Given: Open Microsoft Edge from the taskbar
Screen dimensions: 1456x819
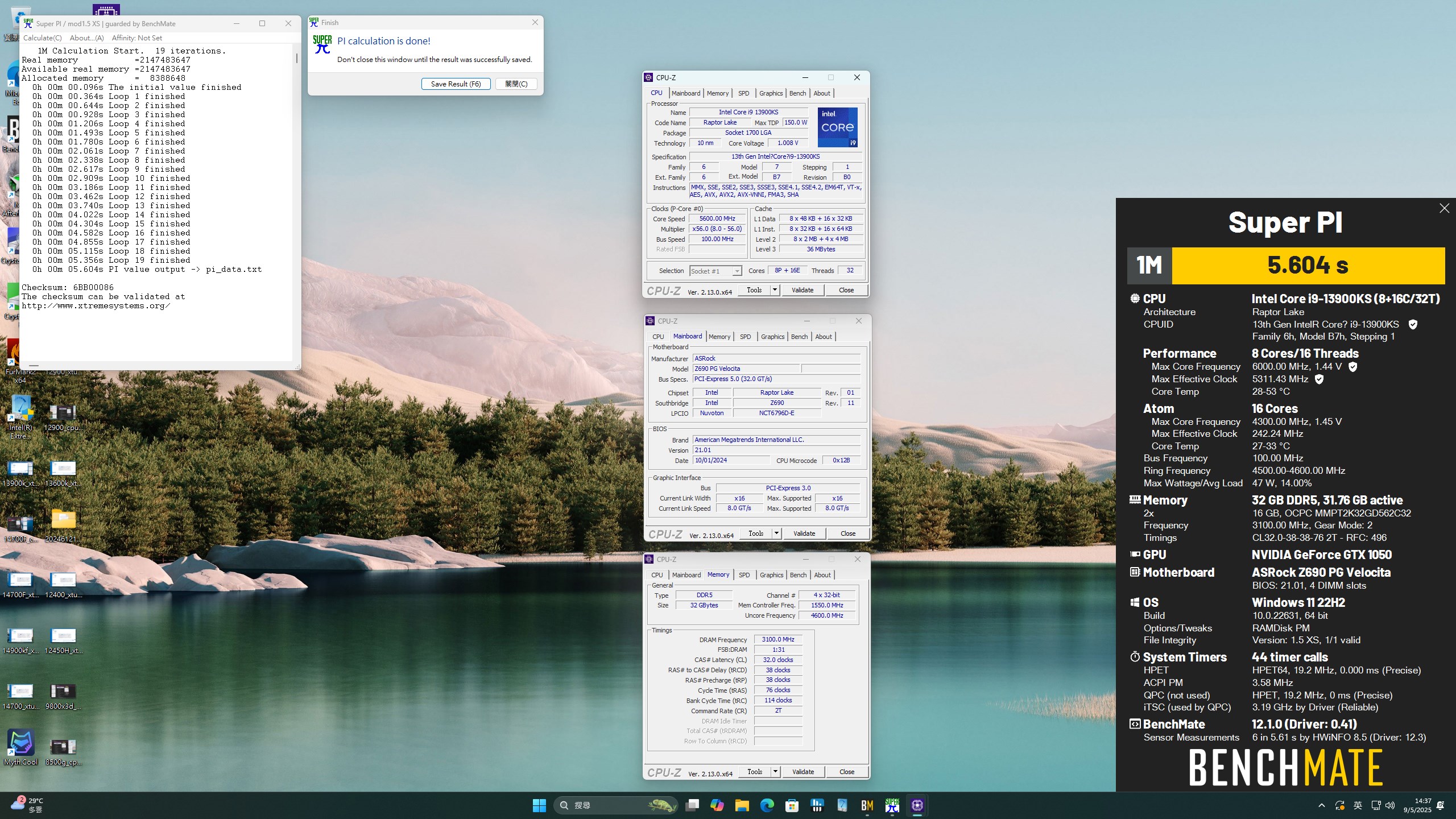Looking at the screenshot, I should pos(767,805).
